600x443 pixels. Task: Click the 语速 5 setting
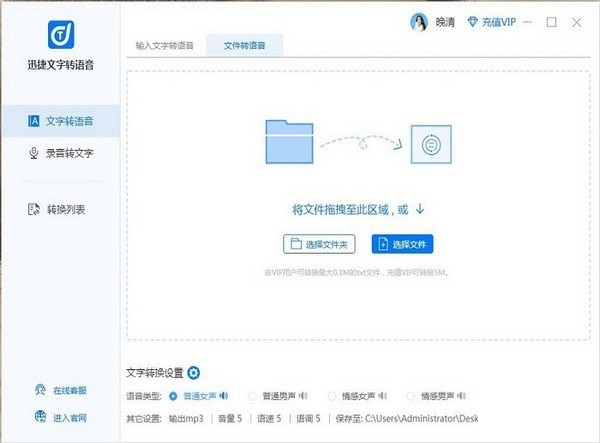269,419
